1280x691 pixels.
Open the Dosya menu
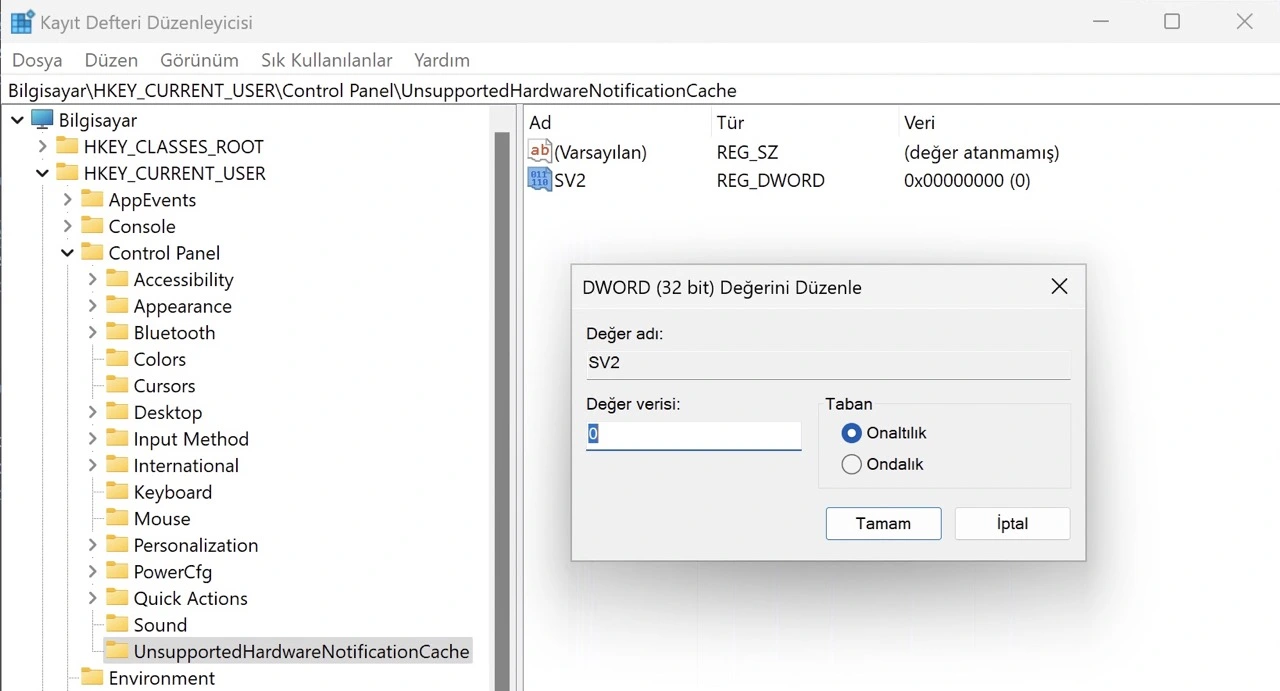coord(37,60)
